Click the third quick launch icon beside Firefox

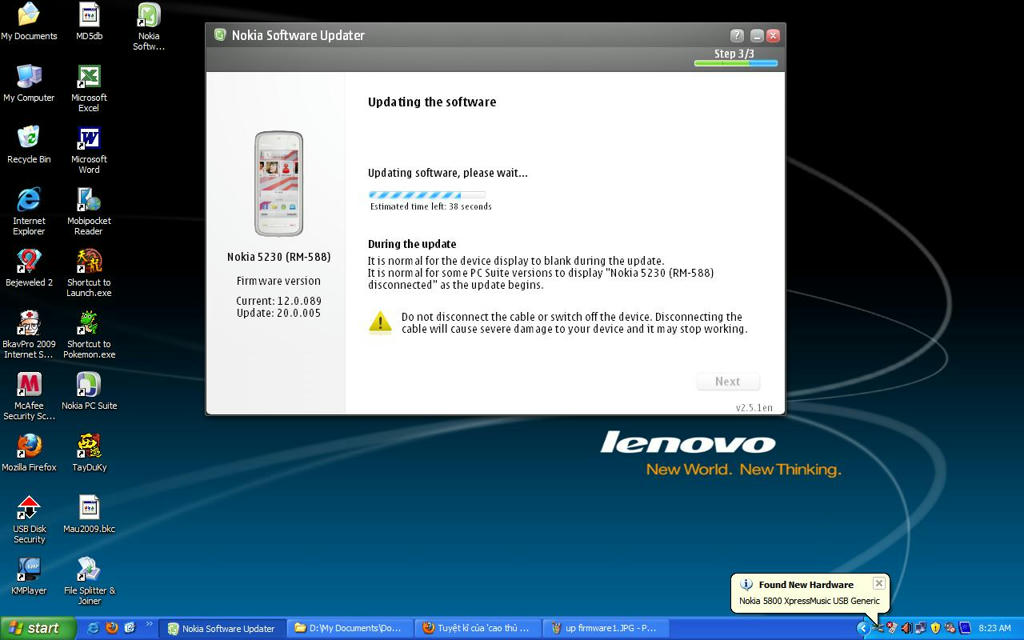129,628
